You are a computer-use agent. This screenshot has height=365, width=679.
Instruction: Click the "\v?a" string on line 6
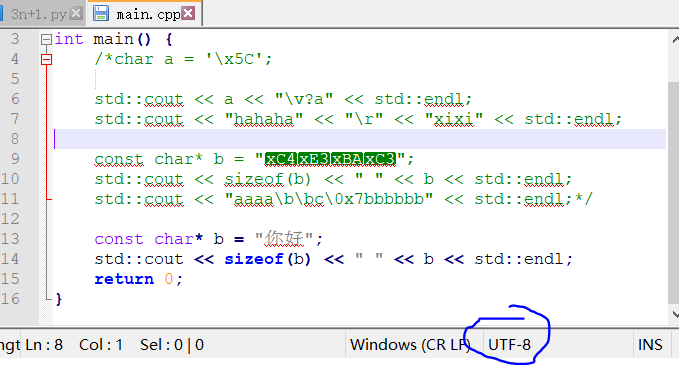pos(304,99)
